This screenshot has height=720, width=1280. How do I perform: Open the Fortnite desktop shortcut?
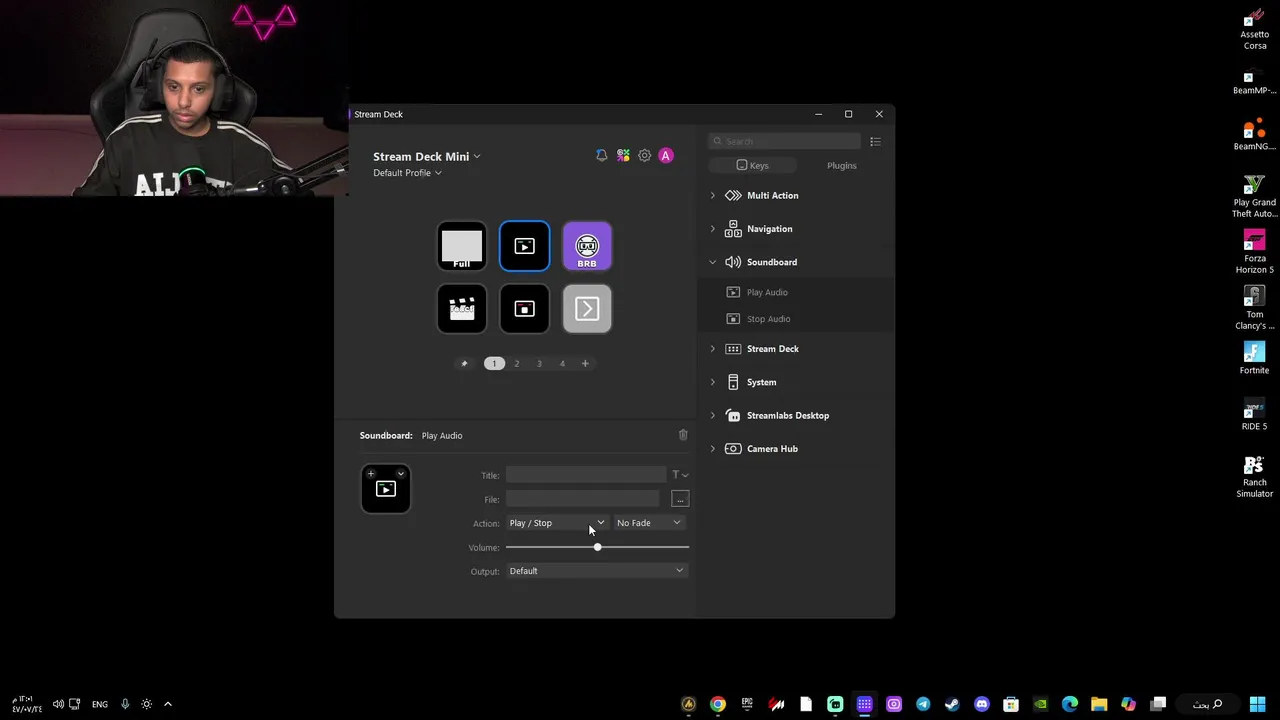[x=1254, y=358]
